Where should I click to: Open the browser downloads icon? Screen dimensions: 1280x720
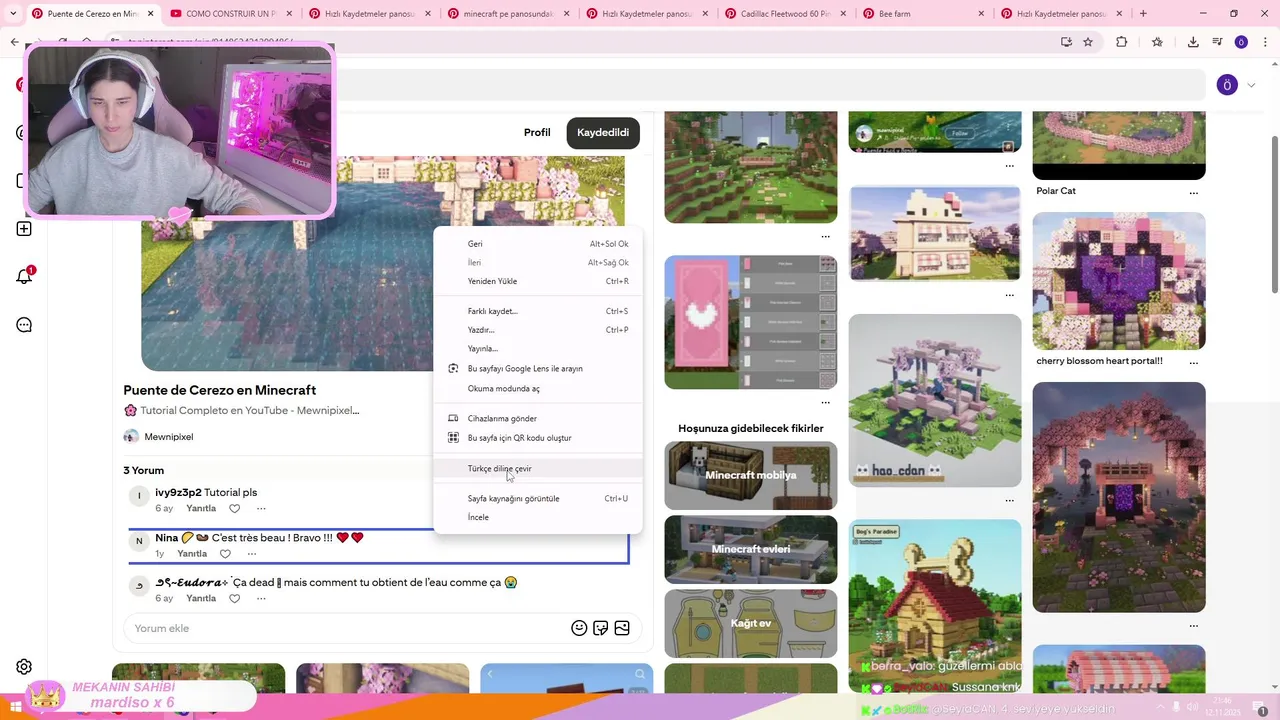(x=1193, y=42)
